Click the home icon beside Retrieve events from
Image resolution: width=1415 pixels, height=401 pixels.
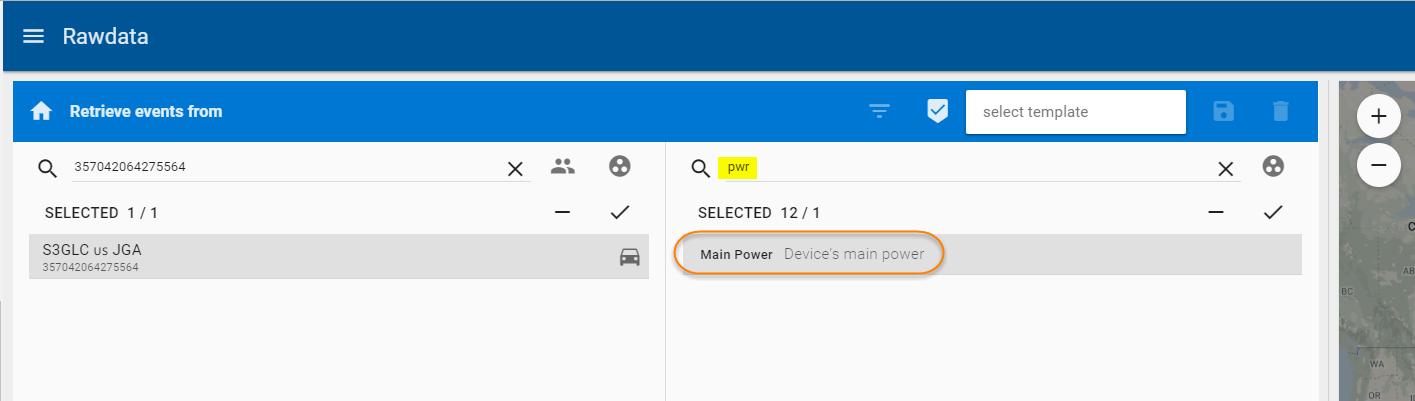tap(41, 112)
